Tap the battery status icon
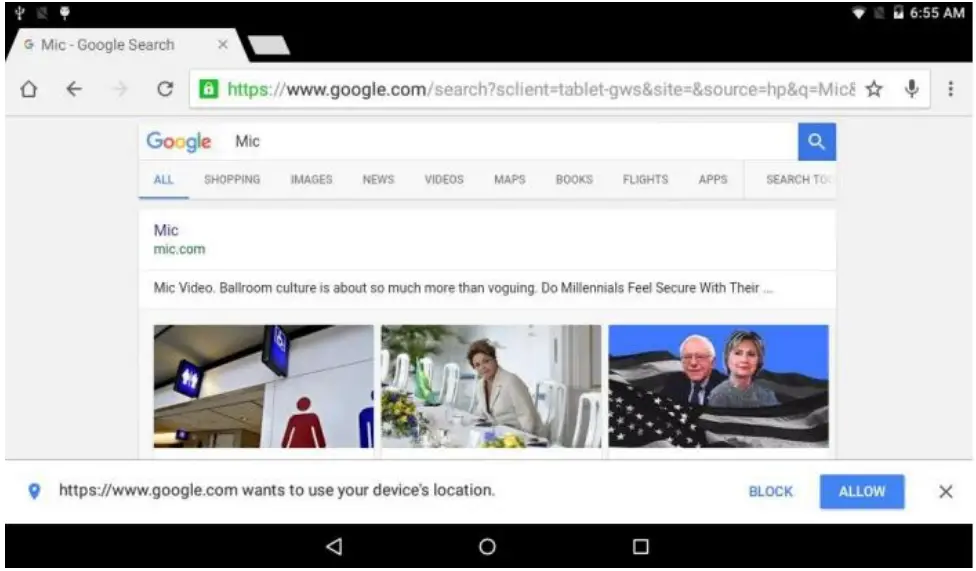 tap(898, 12)
